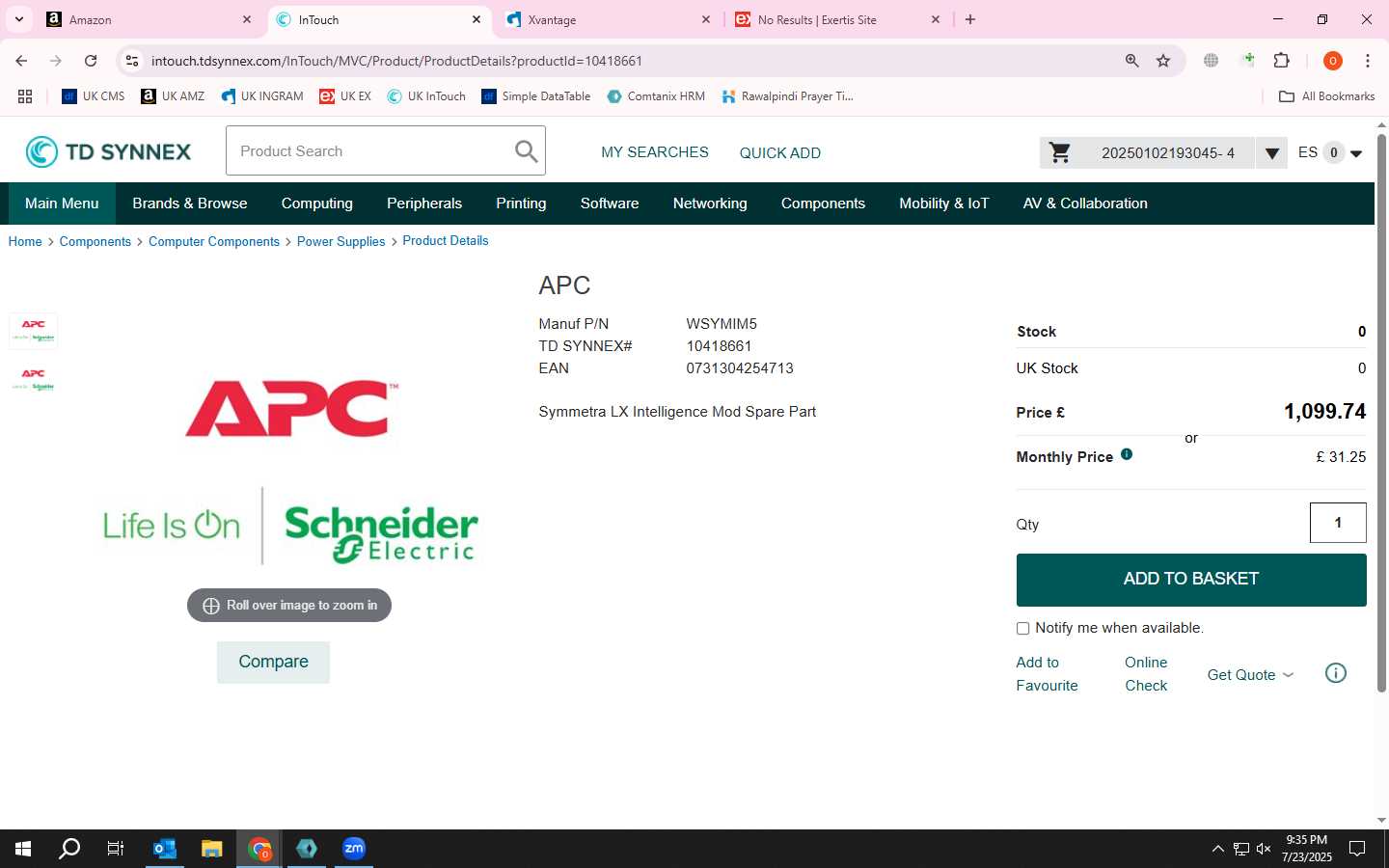Image resolution: width=1389 pixels, height=868 pixels.
Task: Click the browser forward arrow
Action: click(x=56, y=61)
